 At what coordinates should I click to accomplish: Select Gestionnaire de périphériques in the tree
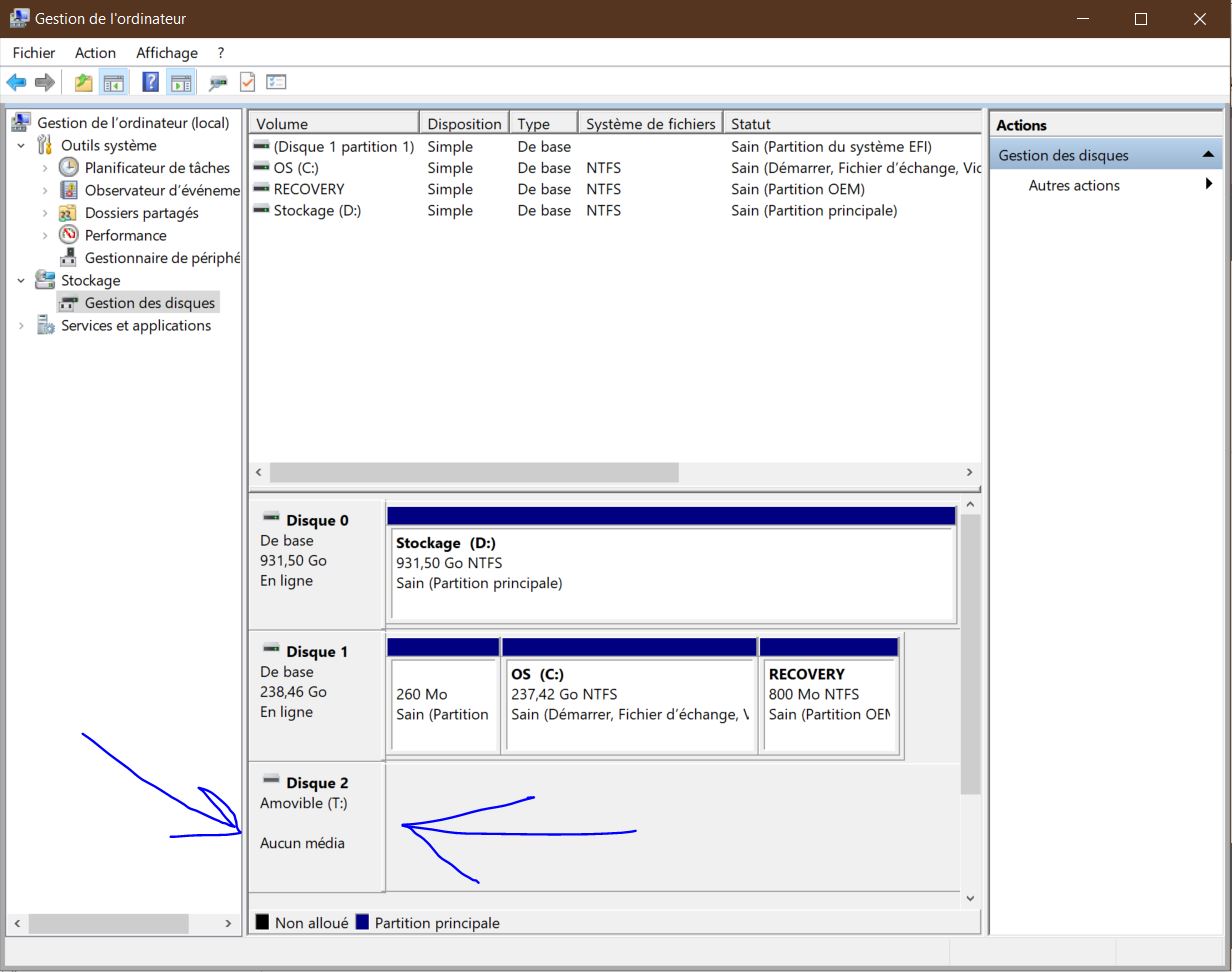click(160, 258)
